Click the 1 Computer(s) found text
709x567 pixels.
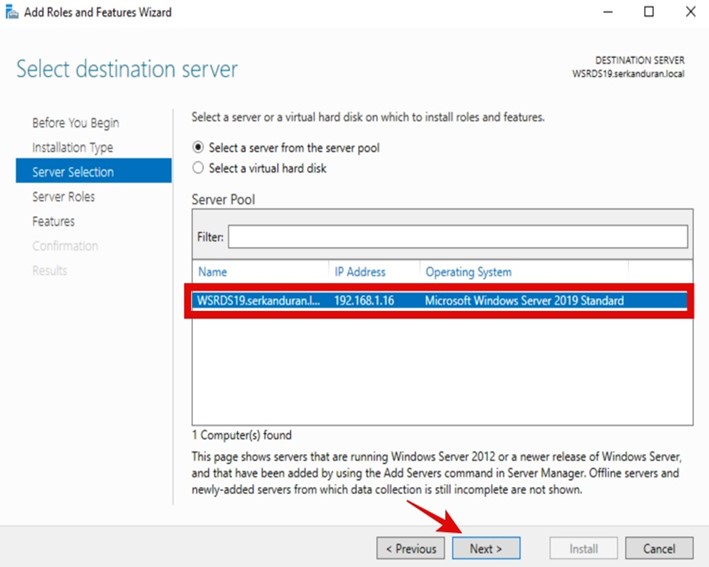tap(241, 435)
